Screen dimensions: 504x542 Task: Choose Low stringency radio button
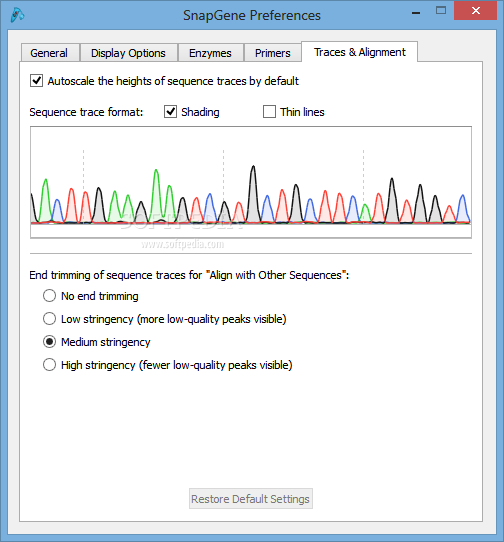(x=49, y=319)
